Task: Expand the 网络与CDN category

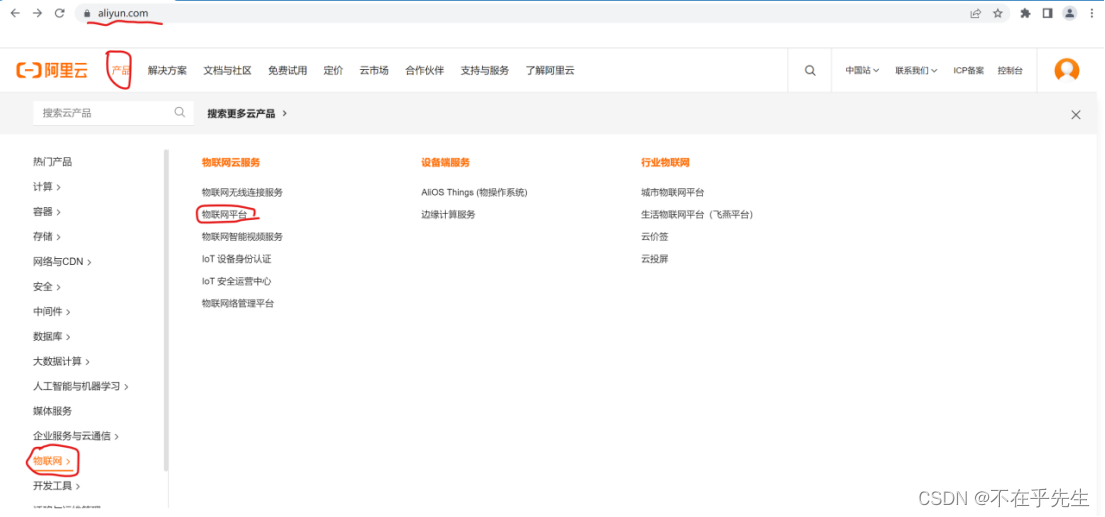Action: pos(62,262)
